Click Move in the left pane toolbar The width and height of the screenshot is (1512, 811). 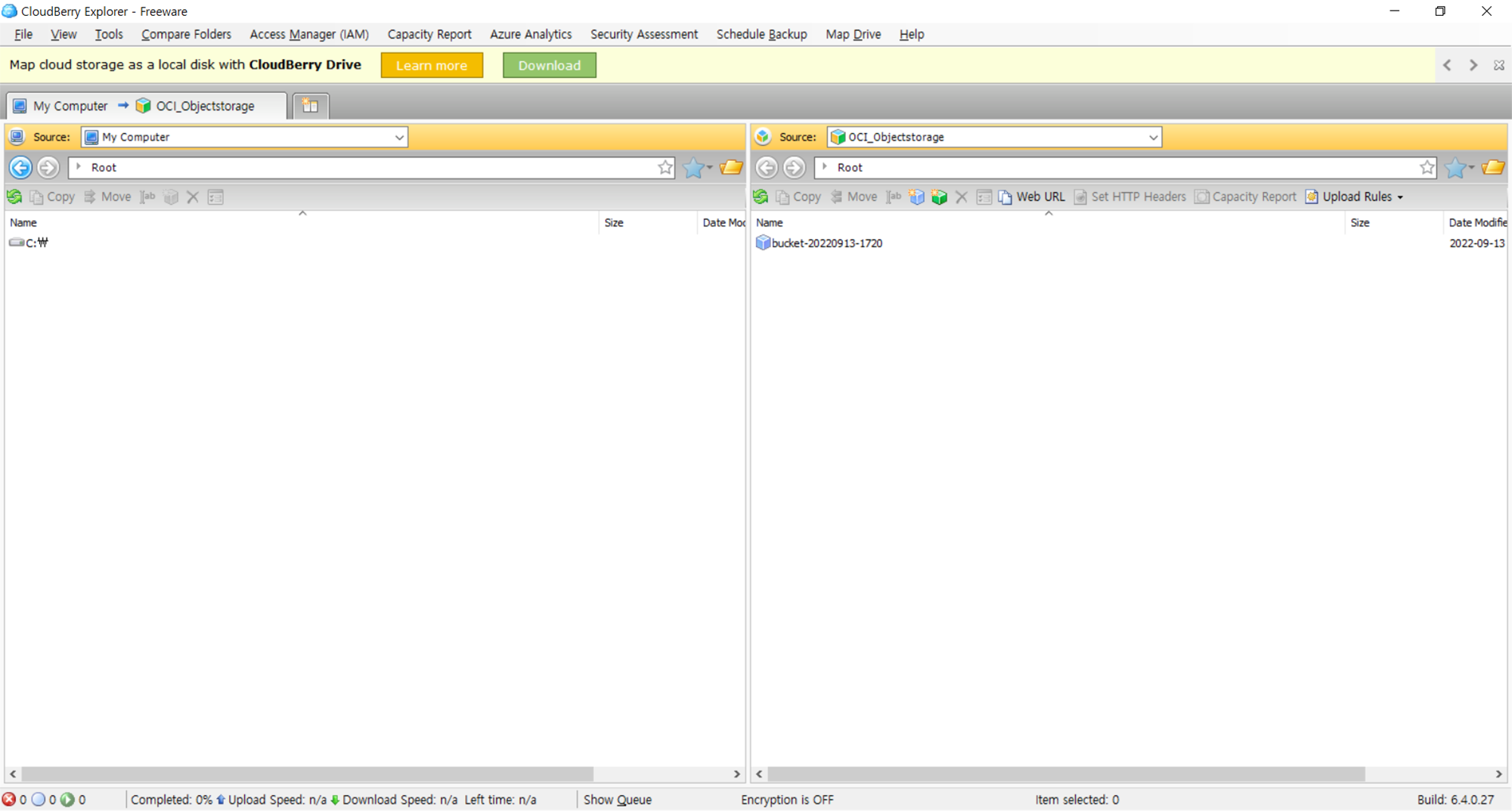[x=107, y=197]
